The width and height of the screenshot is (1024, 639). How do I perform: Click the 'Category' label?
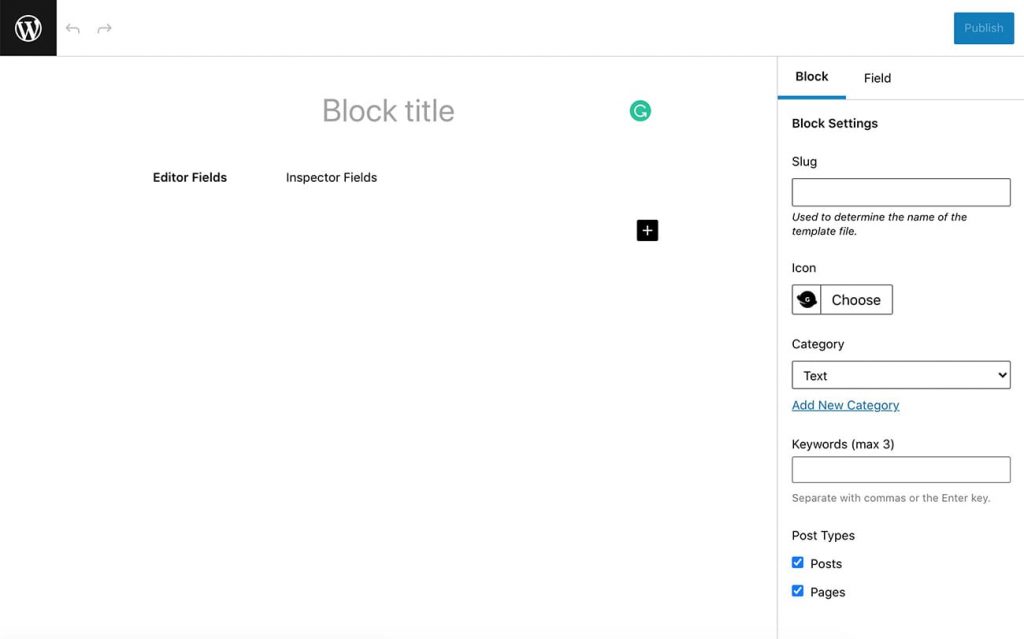[818, 344]
